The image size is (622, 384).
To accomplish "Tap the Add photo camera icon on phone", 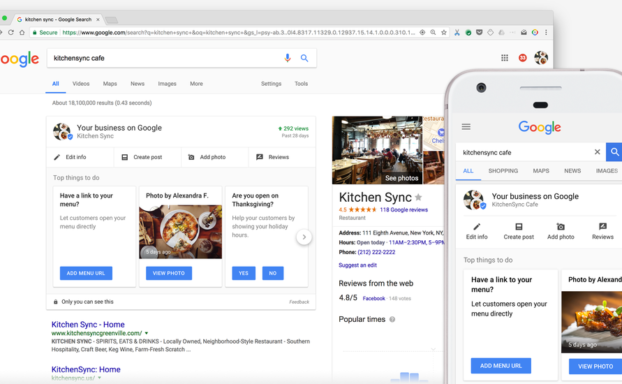I will tap(561, 227).
